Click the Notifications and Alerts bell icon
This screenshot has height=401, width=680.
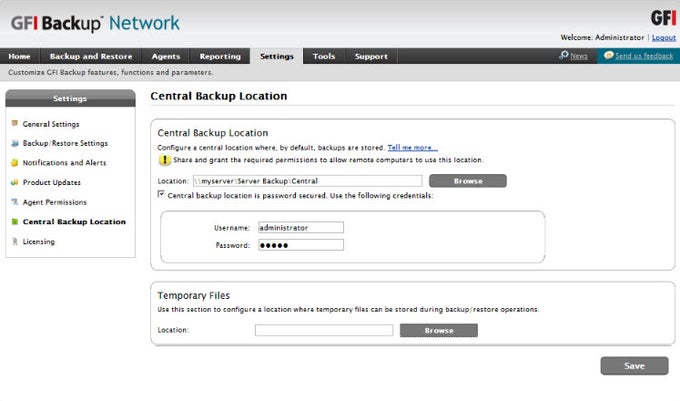tap(15, 163)
